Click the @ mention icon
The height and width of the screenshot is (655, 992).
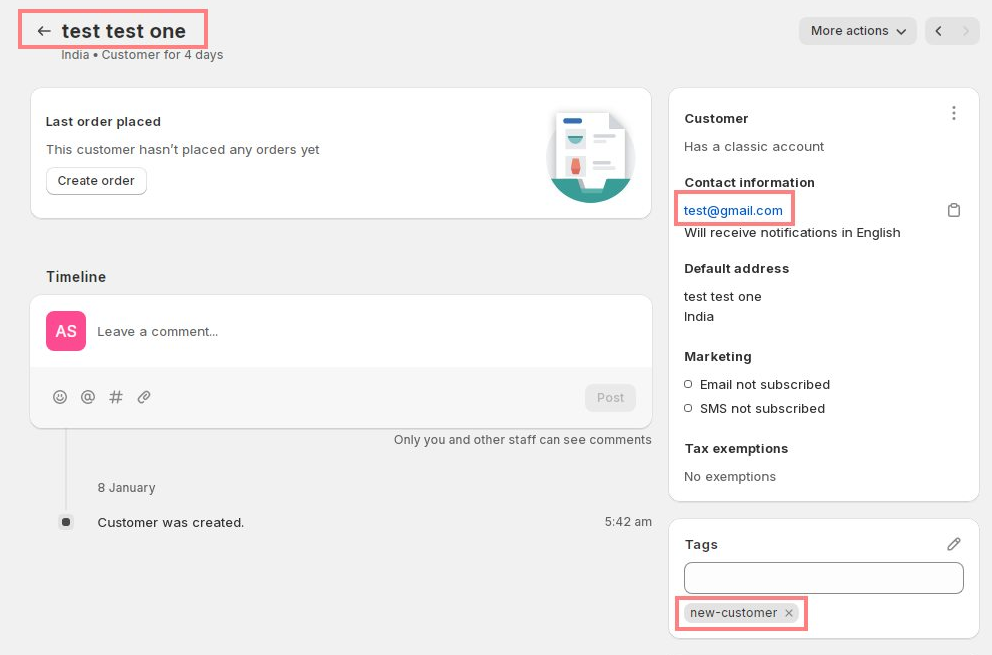(88, 397)
